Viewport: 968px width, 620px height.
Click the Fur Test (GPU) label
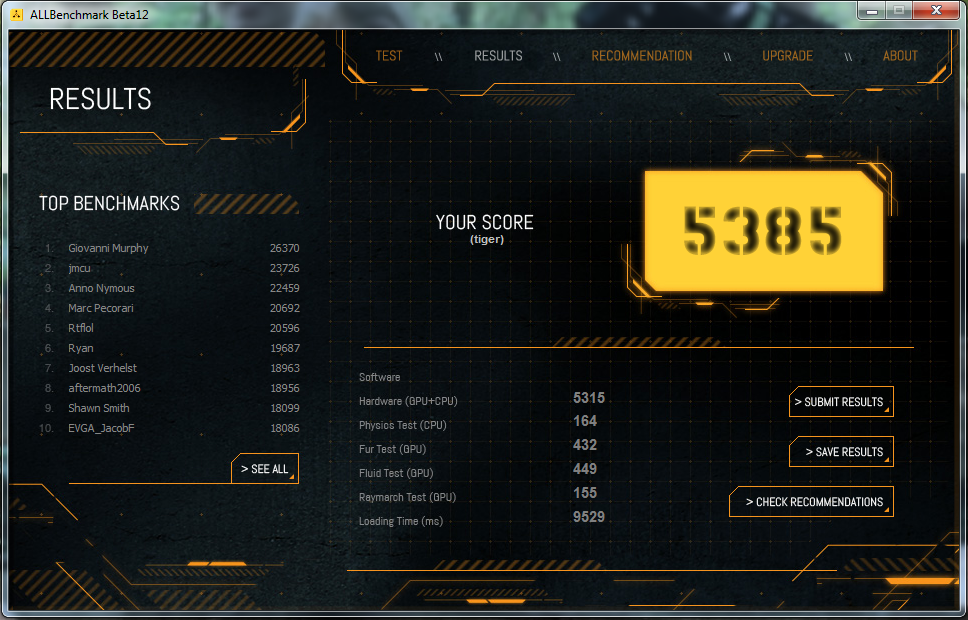coord(393,450)
